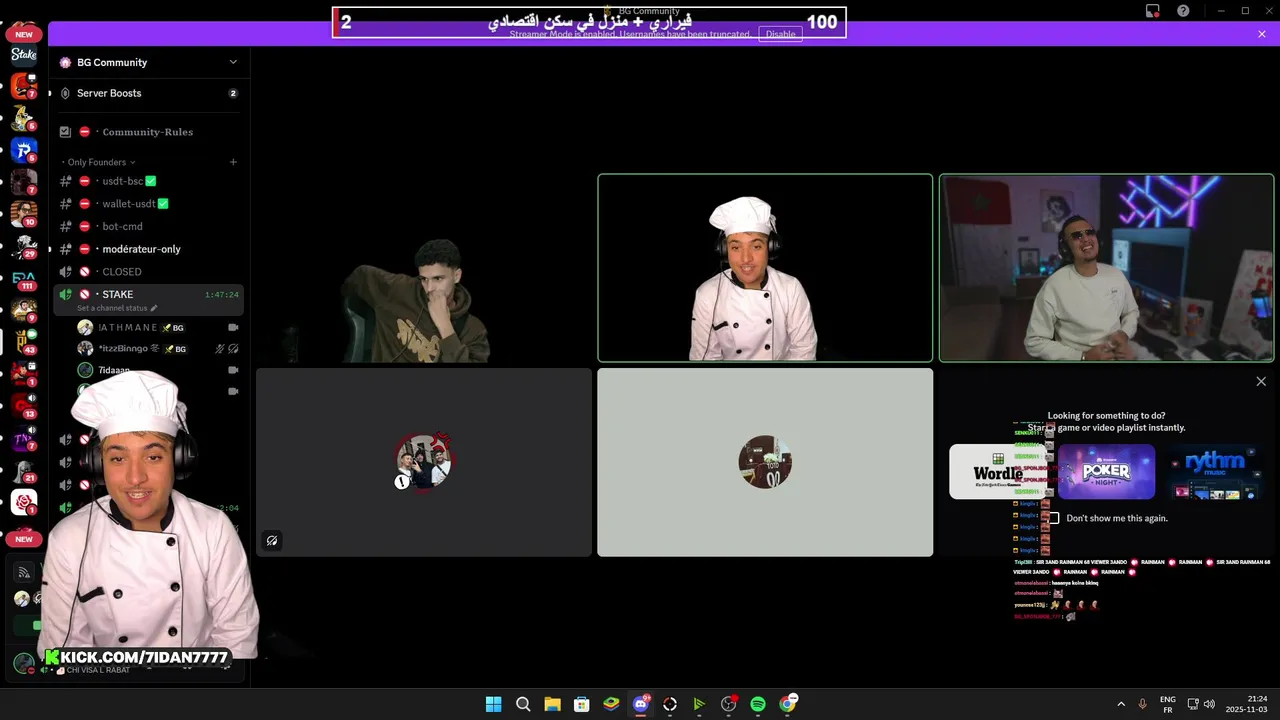Select video tile of man in brown hoodie
Viewport: 1280px width, 720px height.
click(424, 268)
